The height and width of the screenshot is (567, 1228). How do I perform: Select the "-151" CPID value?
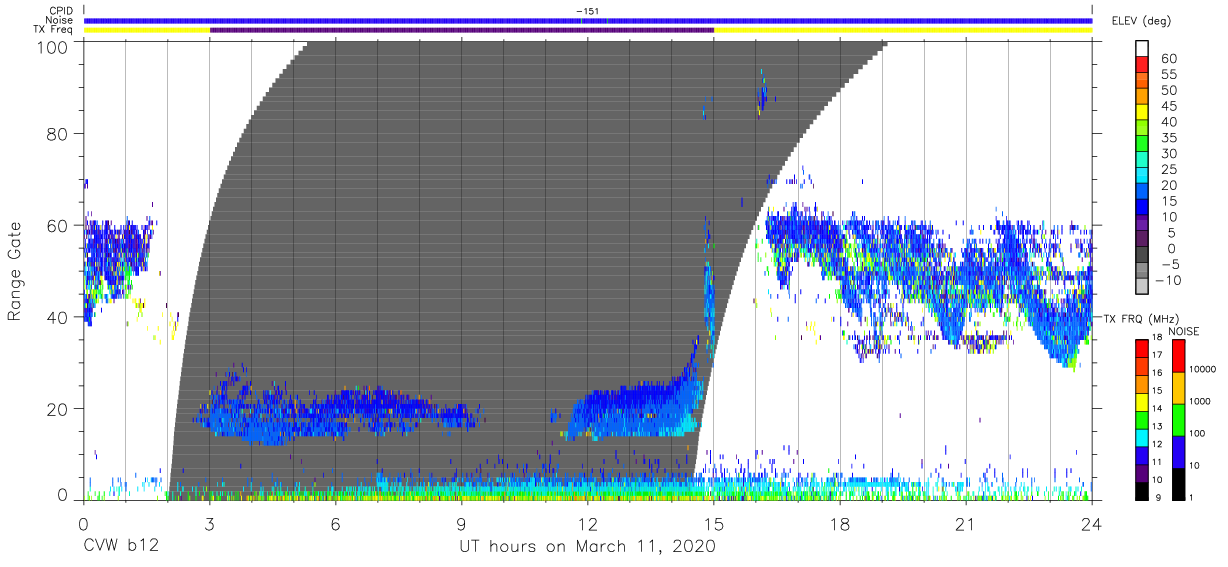pyautogui.click(x=588, y=11)
